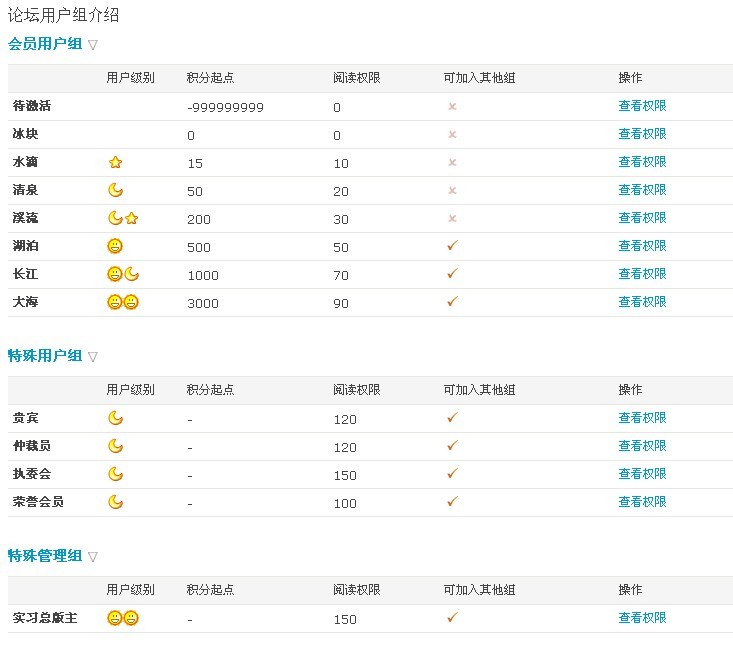The image size is (733, 648).
Task: Click the sun level icon for 湖泊
Action: point(115,246)
